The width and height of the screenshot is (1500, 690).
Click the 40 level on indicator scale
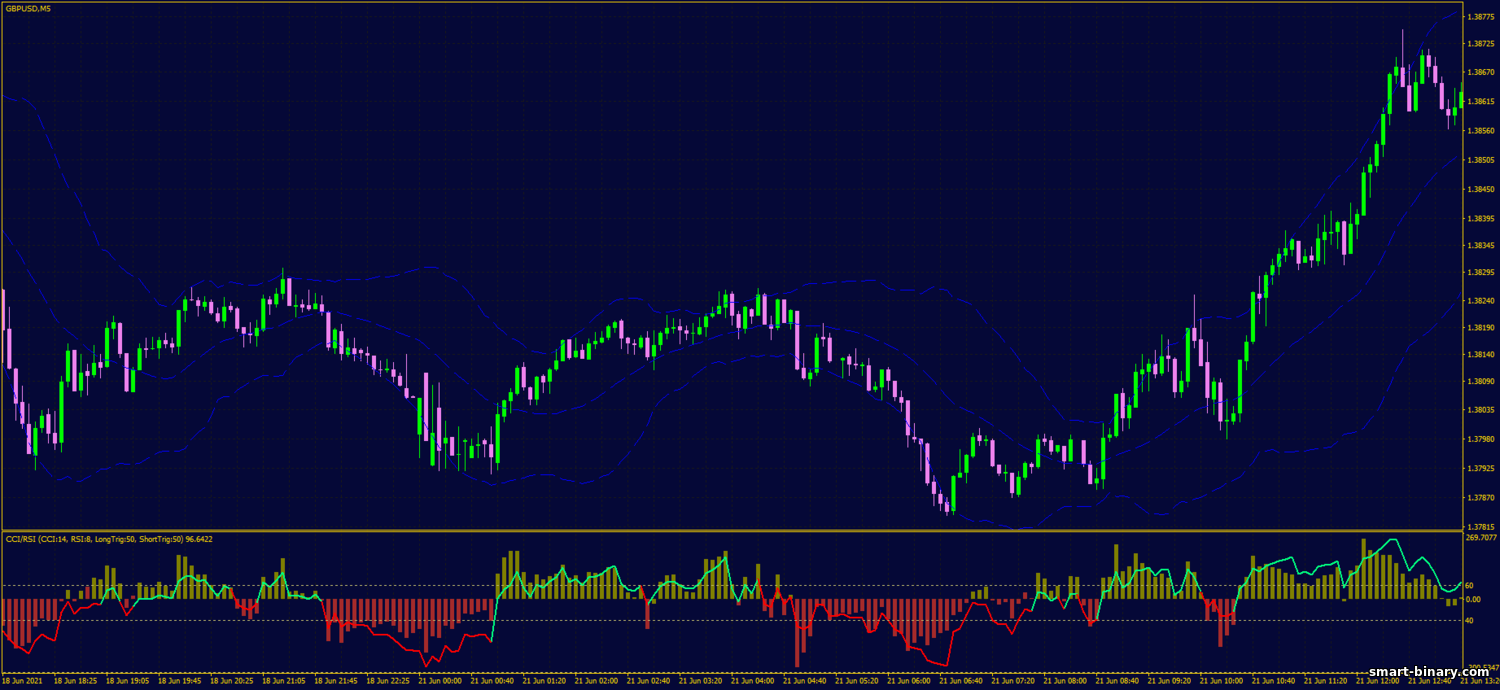click(1469, 620)
